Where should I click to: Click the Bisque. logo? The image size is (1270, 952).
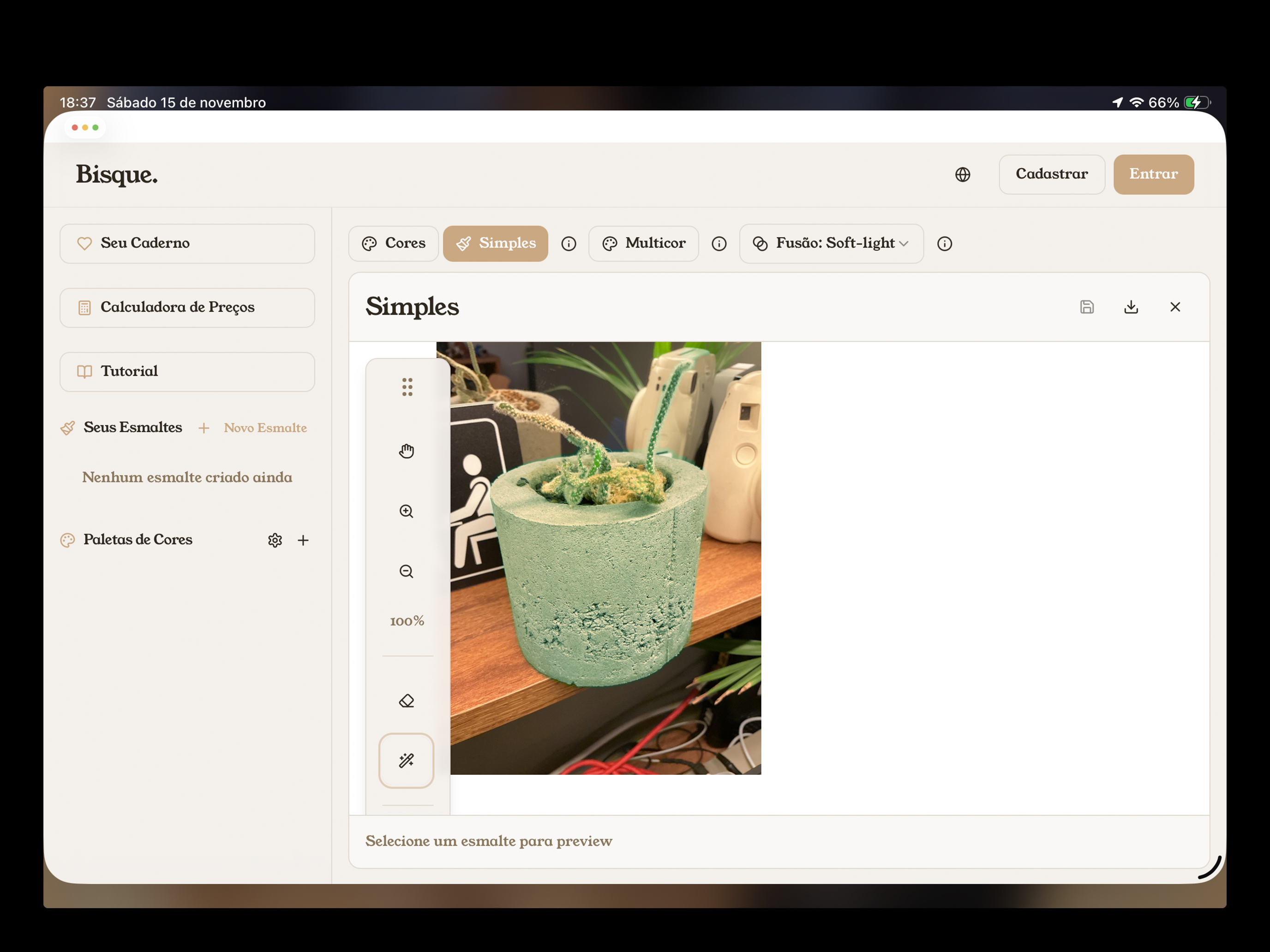click(x=117, y=174)
